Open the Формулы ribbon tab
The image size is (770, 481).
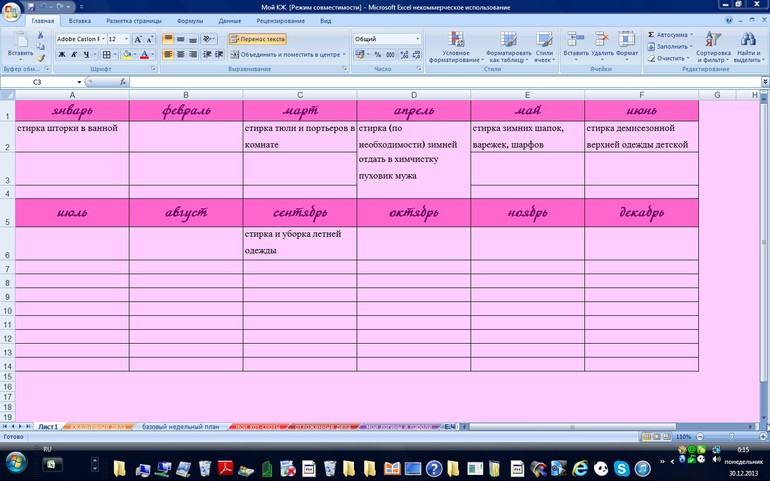[190, 20]
